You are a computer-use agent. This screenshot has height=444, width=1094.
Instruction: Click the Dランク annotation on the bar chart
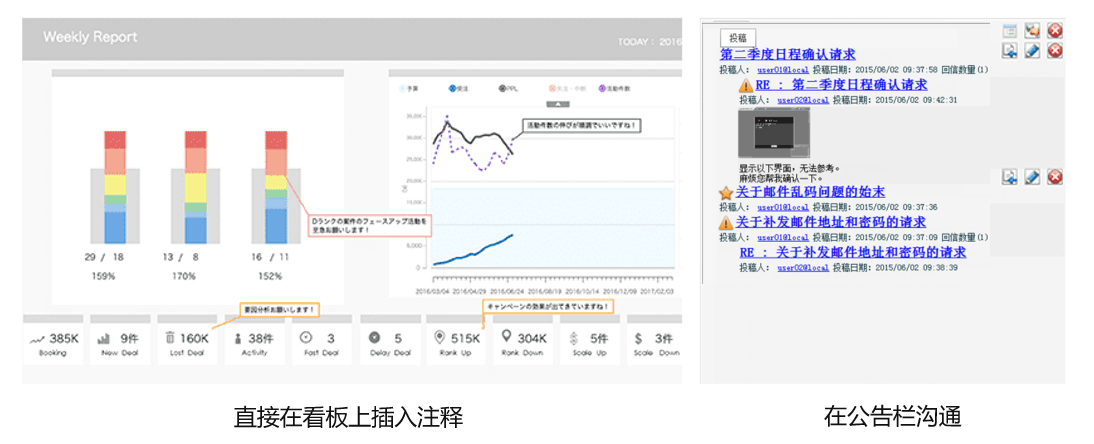pyautogui.click(x=368, y=225)
